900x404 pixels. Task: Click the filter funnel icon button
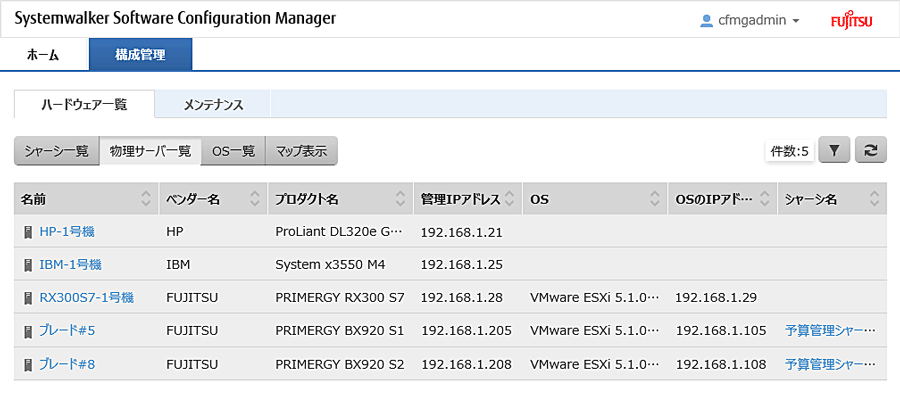pos(834,151)
